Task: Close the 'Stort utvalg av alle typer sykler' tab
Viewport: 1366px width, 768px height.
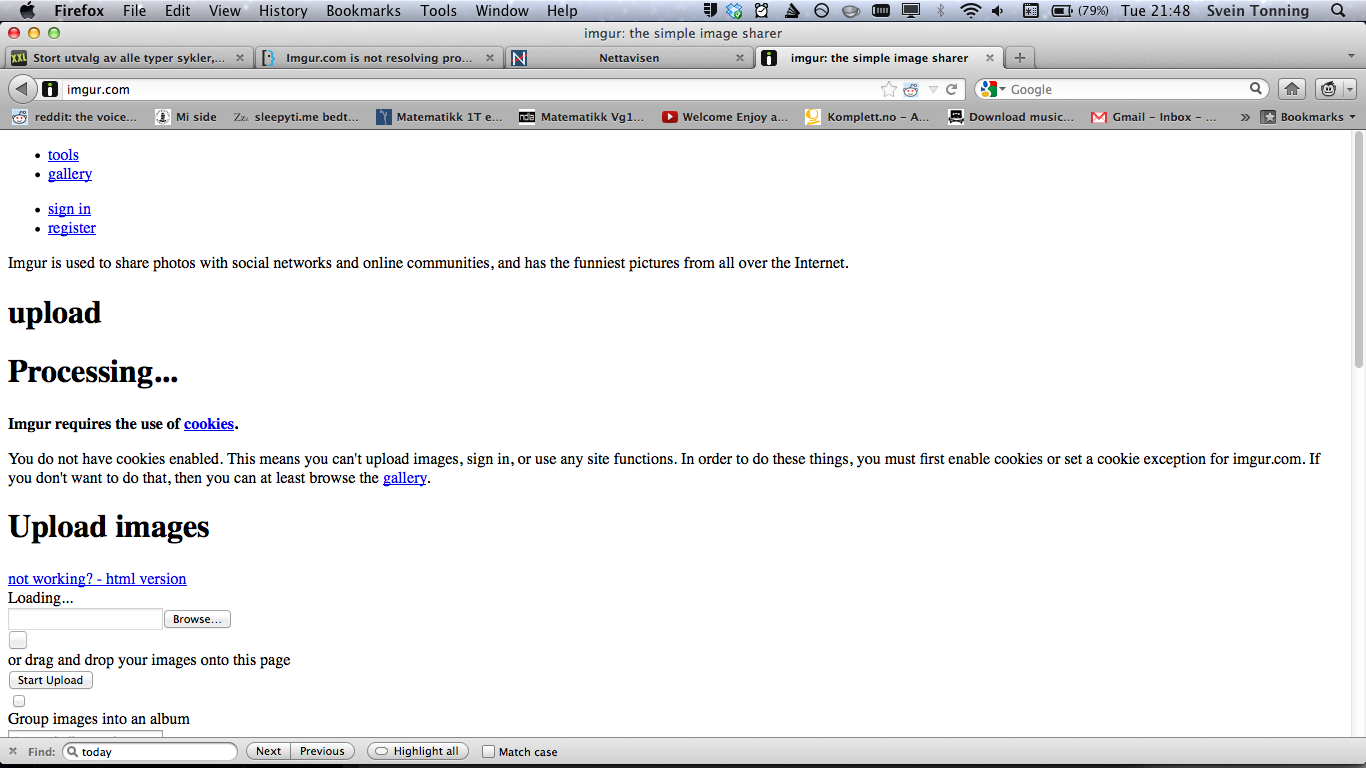Action: click(240, 58)
